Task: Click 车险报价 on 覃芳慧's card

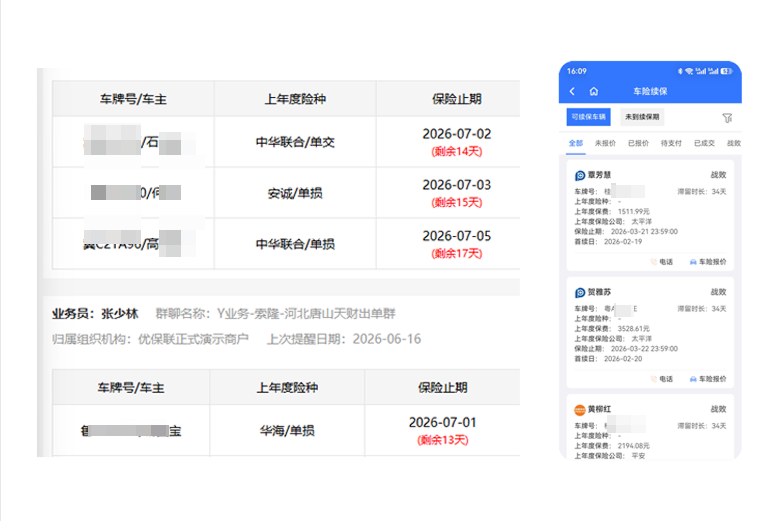Action: click(712, 262)
